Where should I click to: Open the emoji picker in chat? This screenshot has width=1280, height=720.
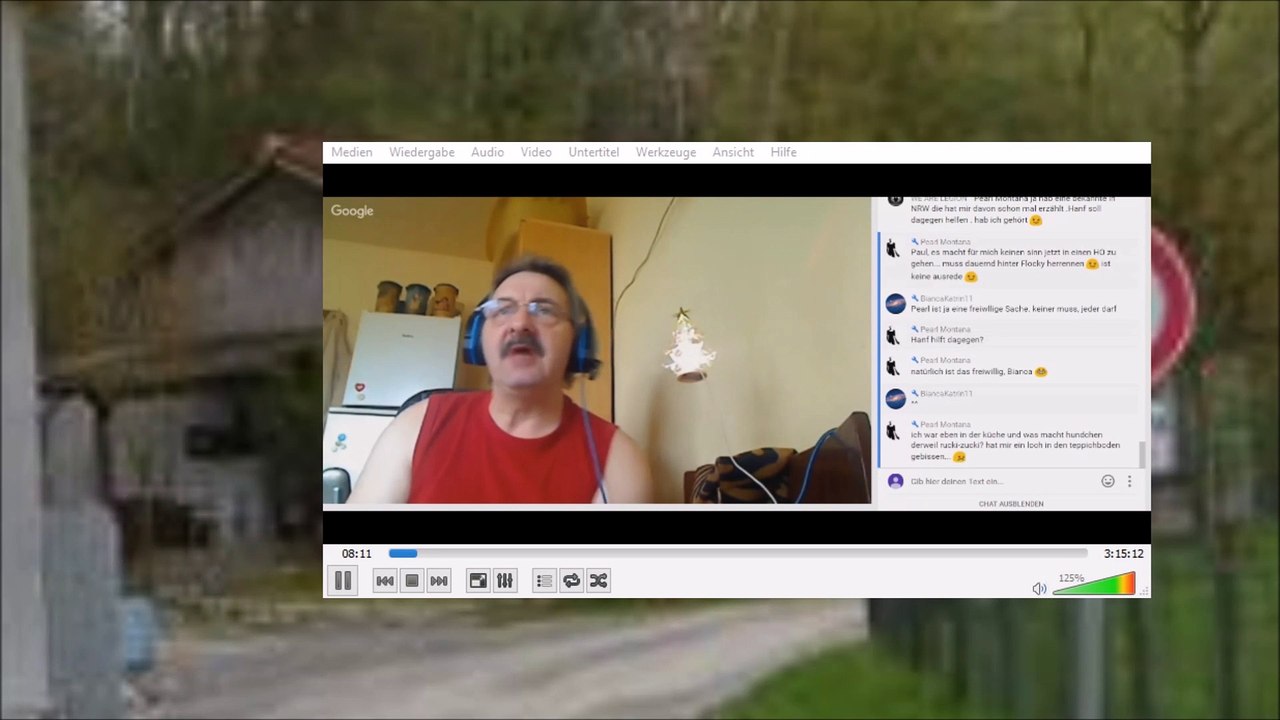1108,481
